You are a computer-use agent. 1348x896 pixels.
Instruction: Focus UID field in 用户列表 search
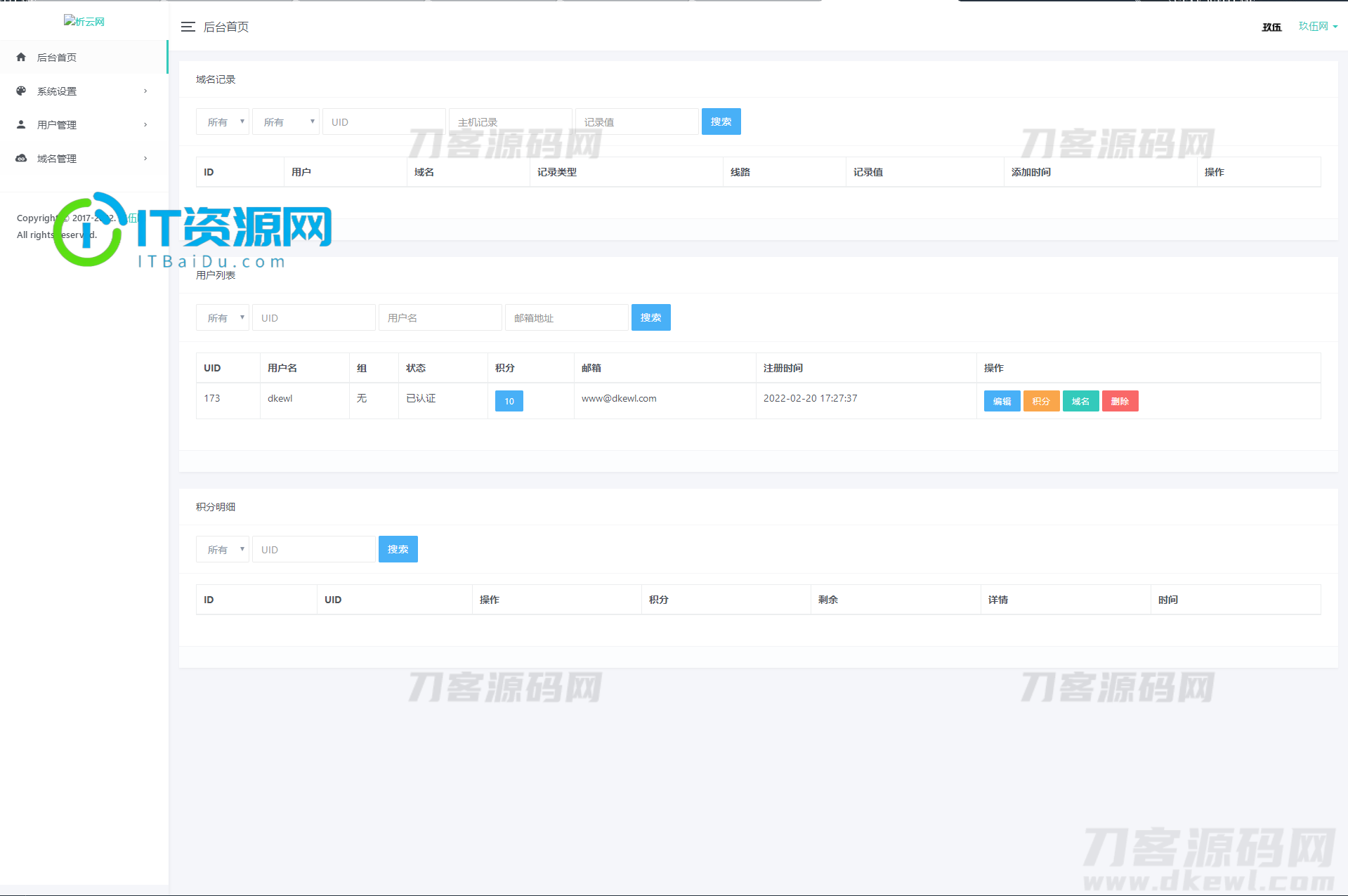coord(314,317)
